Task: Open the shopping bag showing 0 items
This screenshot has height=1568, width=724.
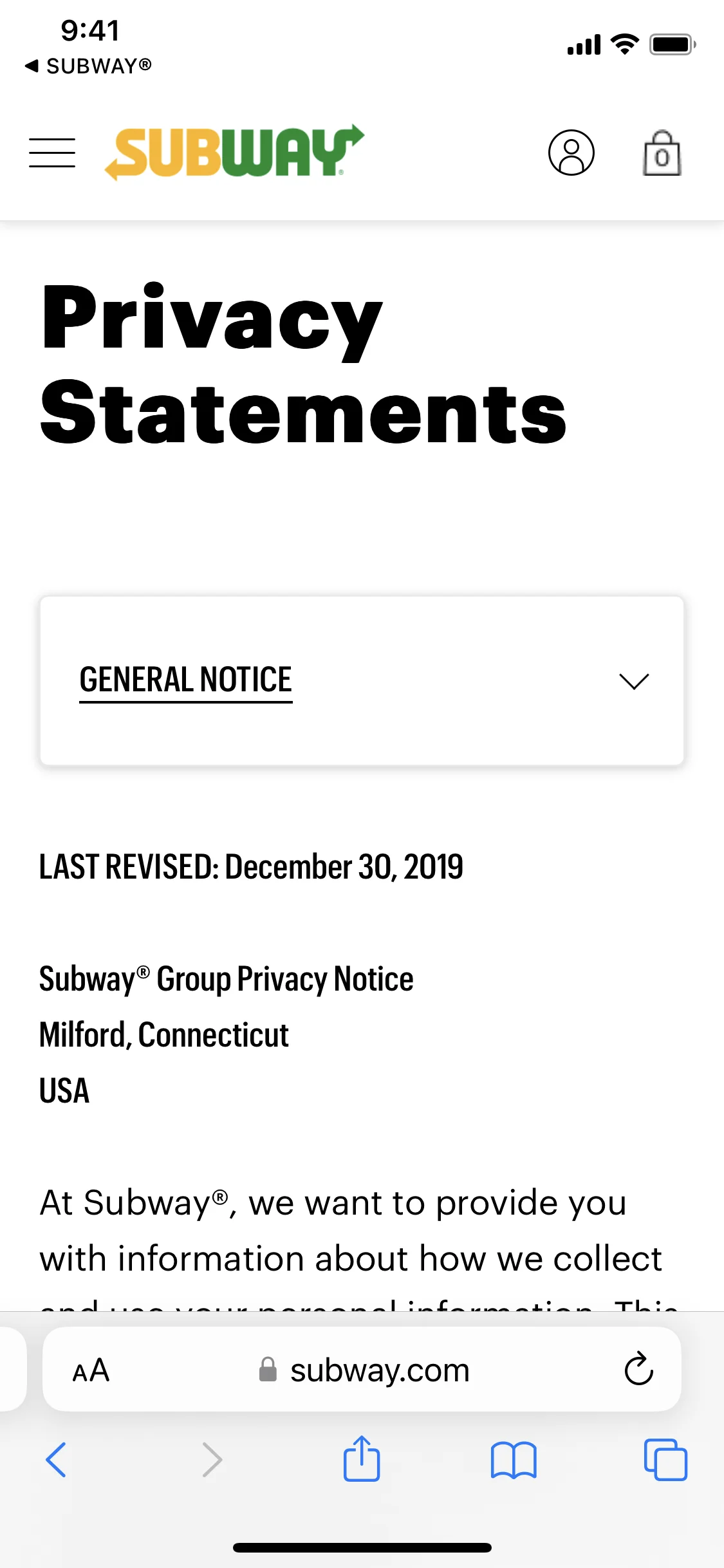Action: tap(662, 153)
